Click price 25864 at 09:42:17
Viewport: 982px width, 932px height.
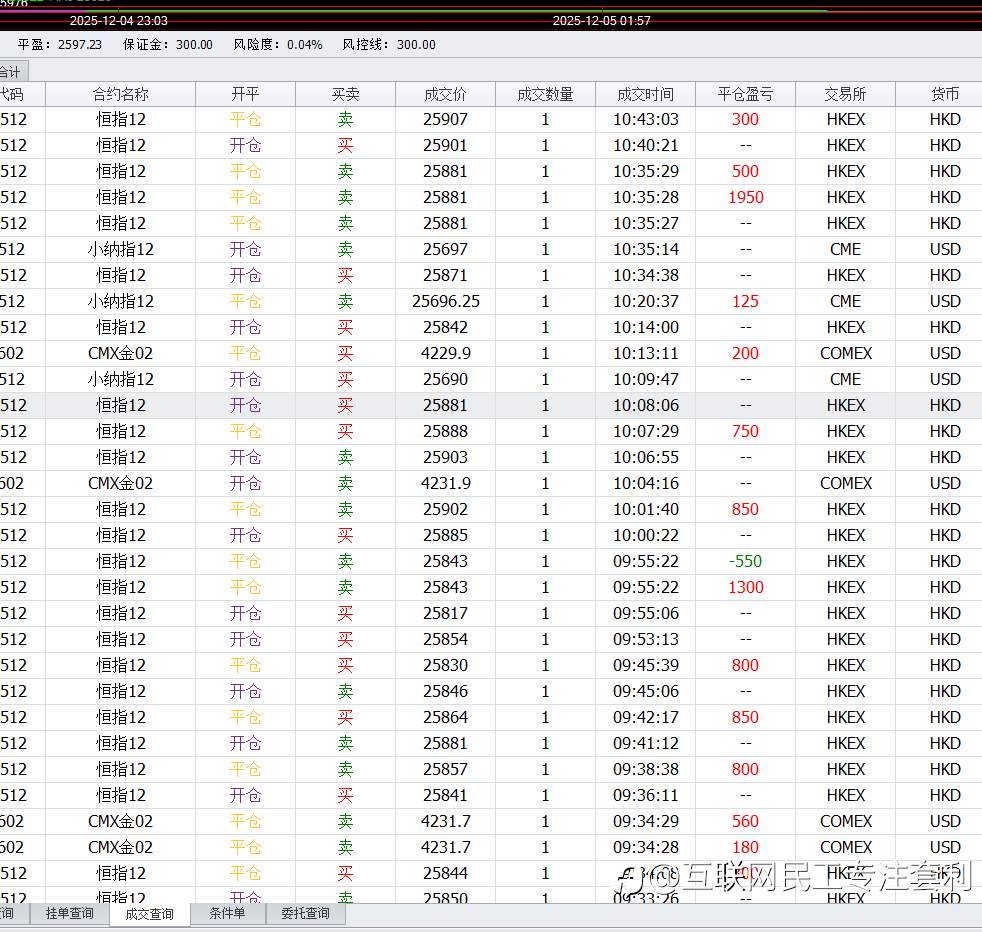[445, 717]
